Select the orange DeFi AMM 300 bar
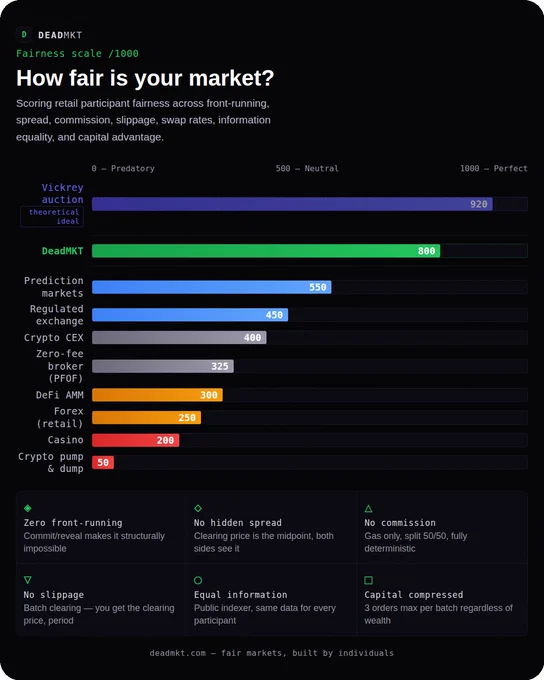 click(157, 395)
